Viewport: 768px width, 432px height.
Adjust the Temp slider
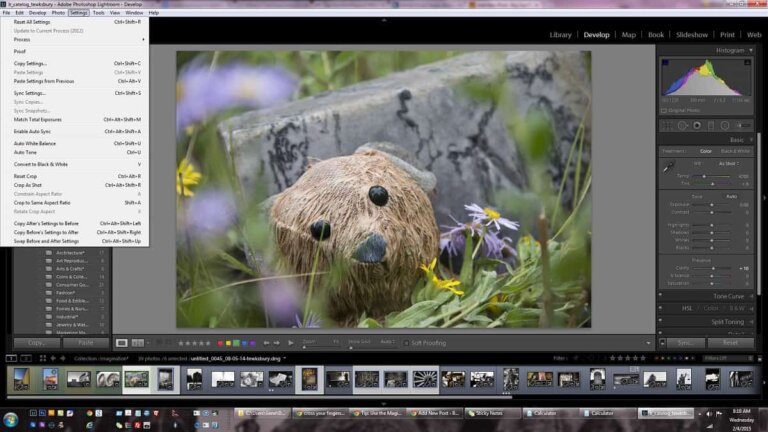[704, 176]
